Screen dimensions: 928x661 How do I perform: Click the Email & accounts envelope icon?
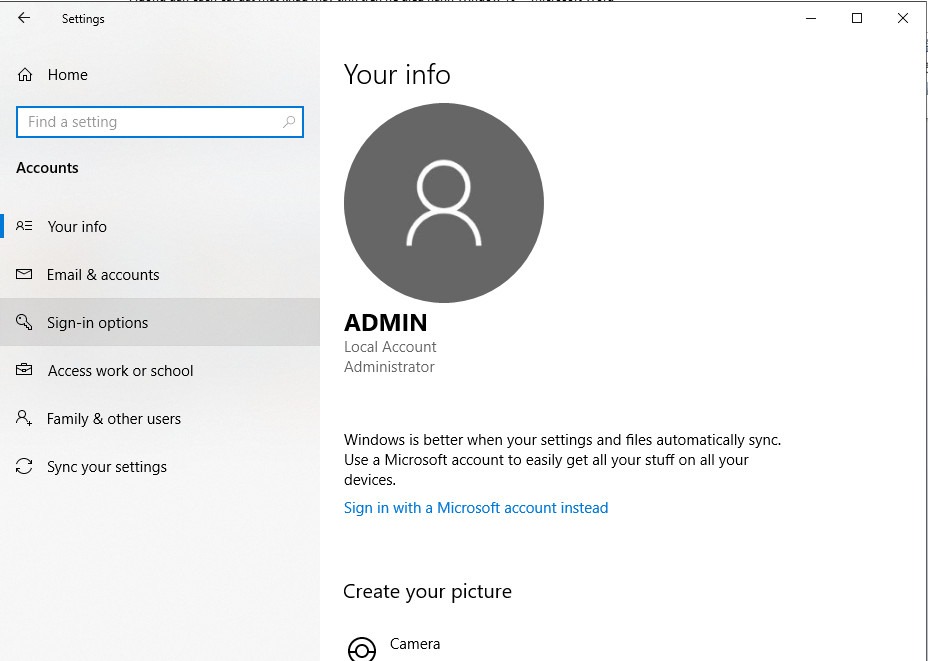point(24,274)
